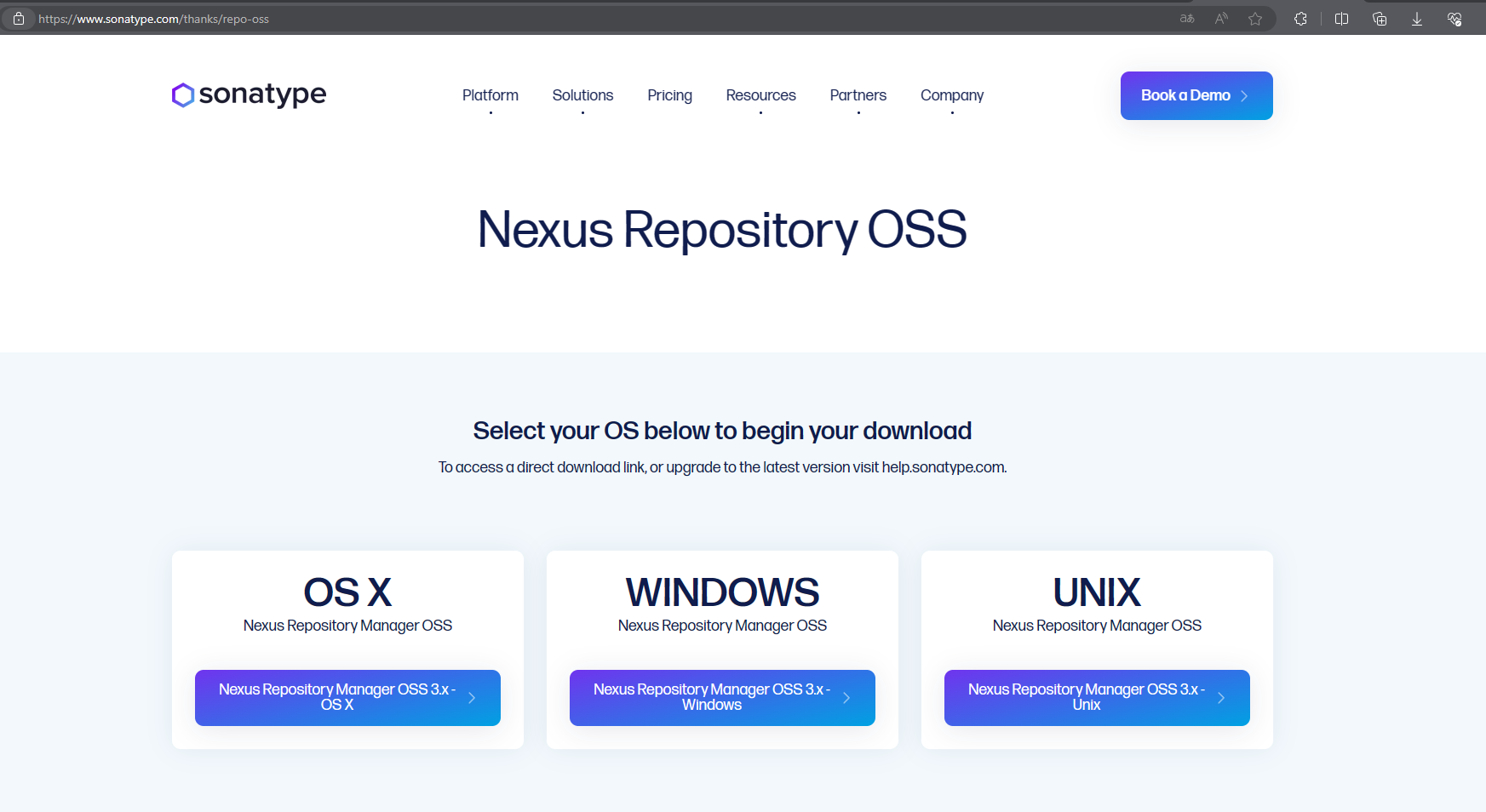Download Nexus Repository Manager OSS 3.x for Unix
The width and height of the screenshot is (1486, 812).
1097,698
